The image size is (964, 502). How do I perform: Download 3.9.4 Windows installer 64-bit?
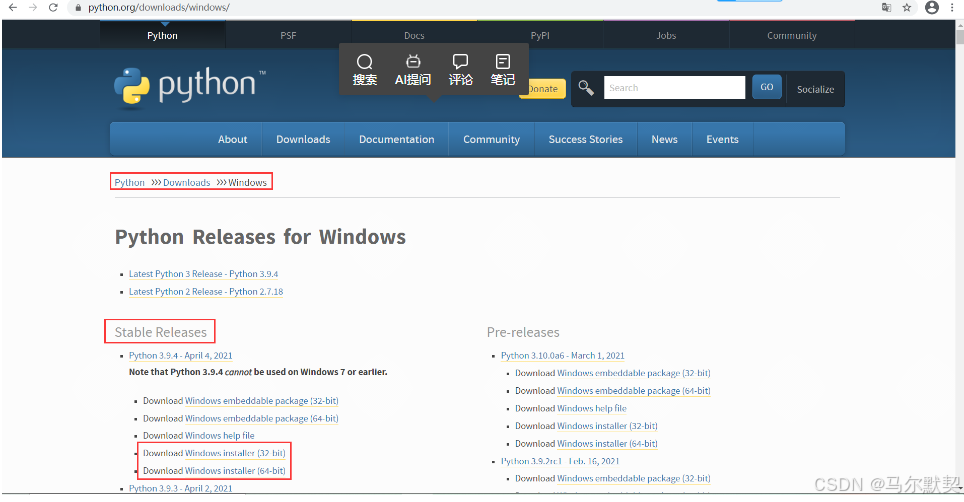(x=235, y=471)
